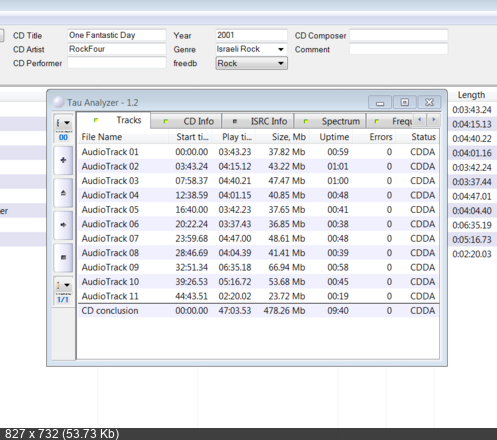Click the right-arrow button in Tau Analyzer sidebar
This screenshot has height=440, width=497.
tap(63, 225)
